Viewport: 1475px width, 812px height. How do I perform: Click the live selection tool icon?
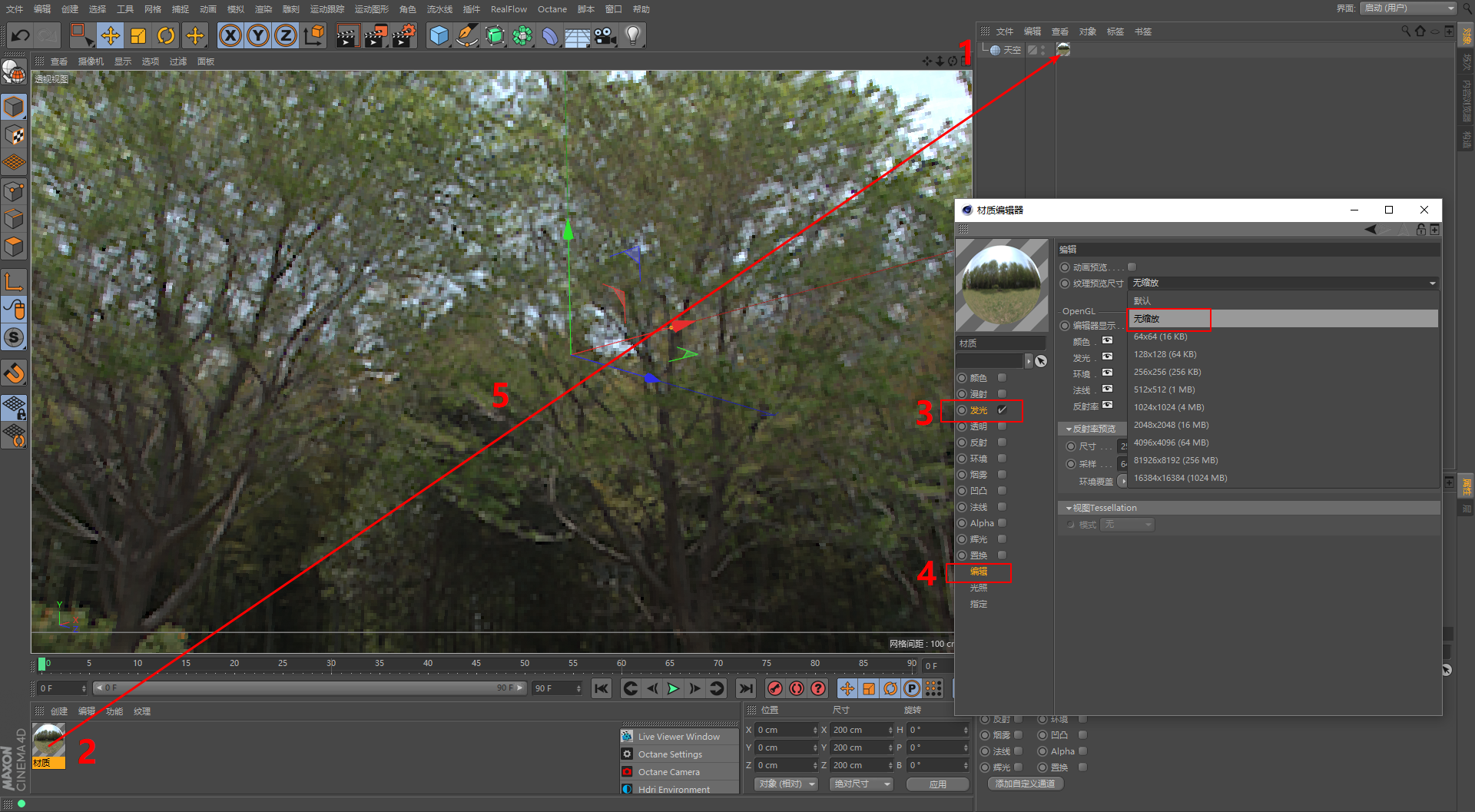(x=81, y=35)
